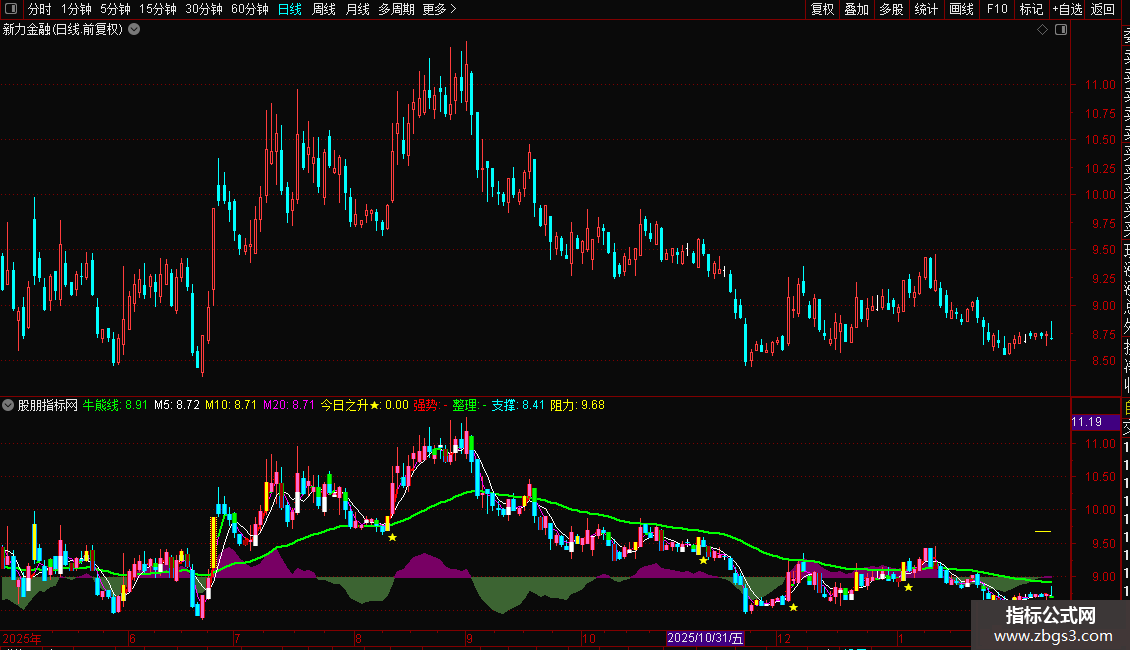Toggle the left sidebar panel icon

(x=11, y=9)
